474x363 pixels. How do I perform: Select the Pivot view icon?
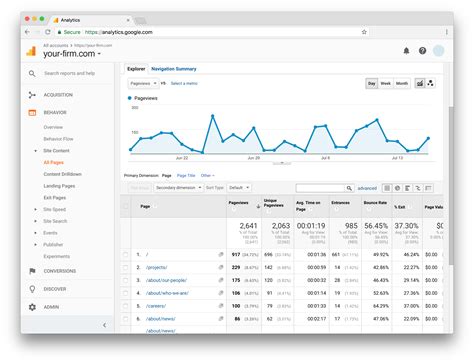[428, 188]
